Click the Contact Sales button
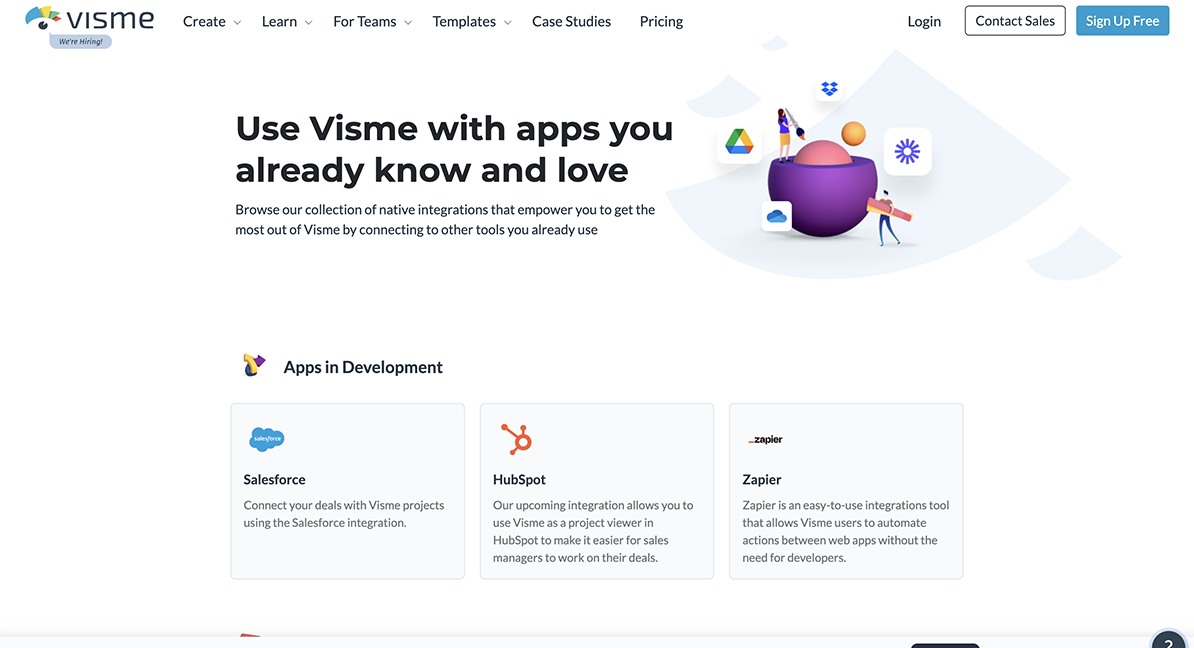Screen dimensions: 1194x648 pos(1014,20)
